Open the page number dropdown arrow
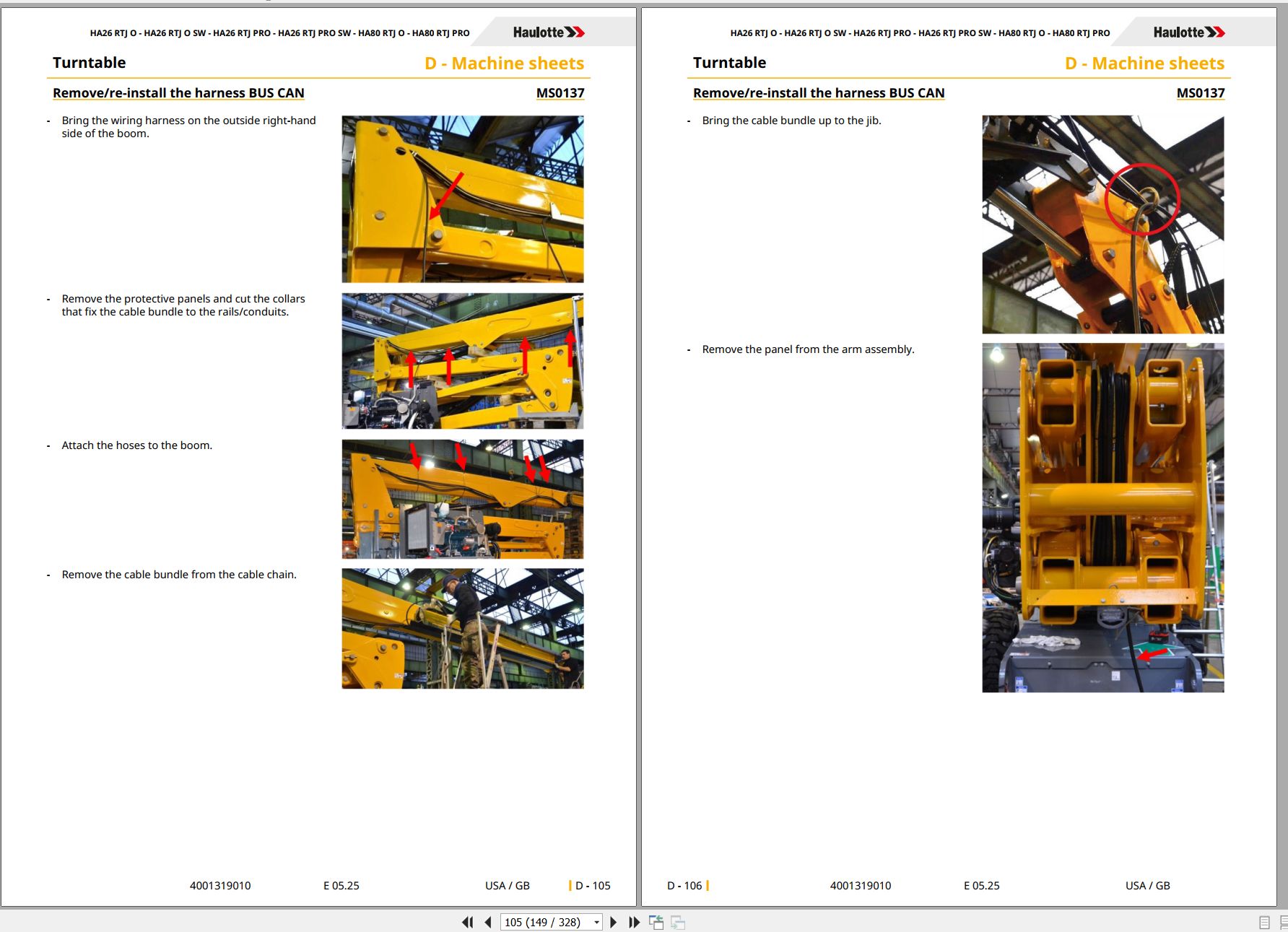1288x932 pixels. point(596,923)
